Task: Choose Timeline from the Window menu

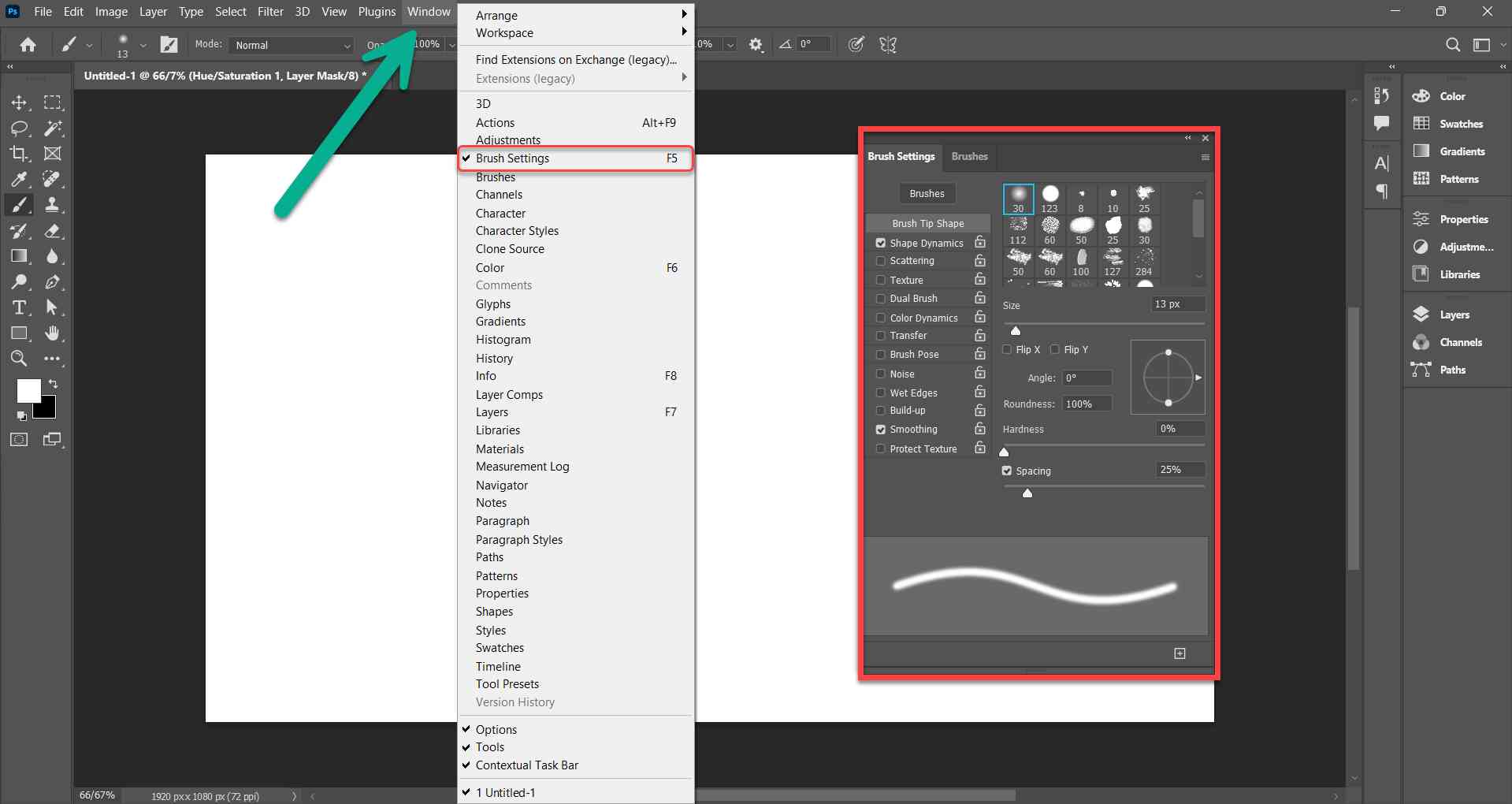Action: point(576,667)
